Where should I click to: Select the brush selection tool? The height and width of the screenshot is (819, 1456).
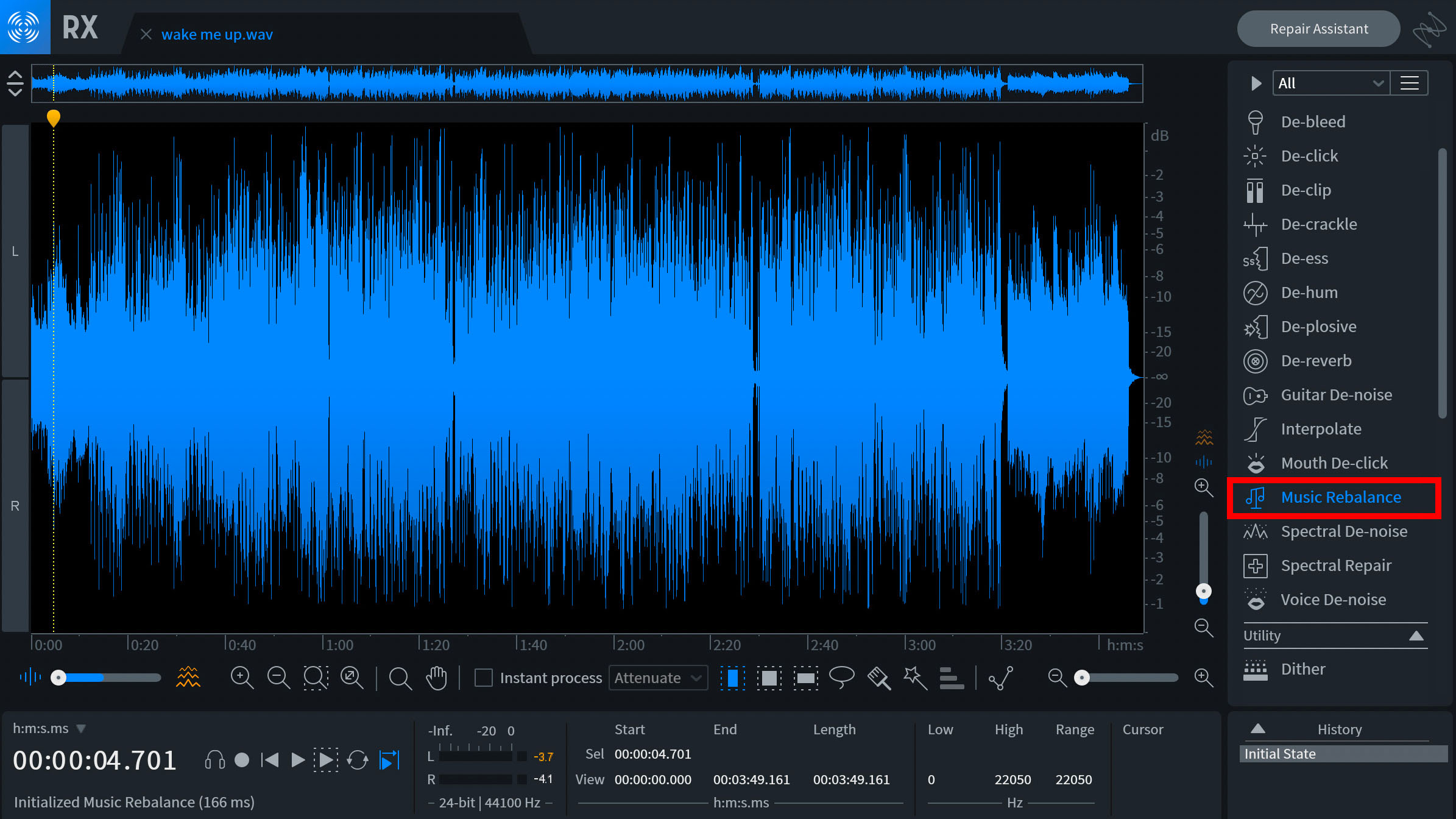point(878,678)
